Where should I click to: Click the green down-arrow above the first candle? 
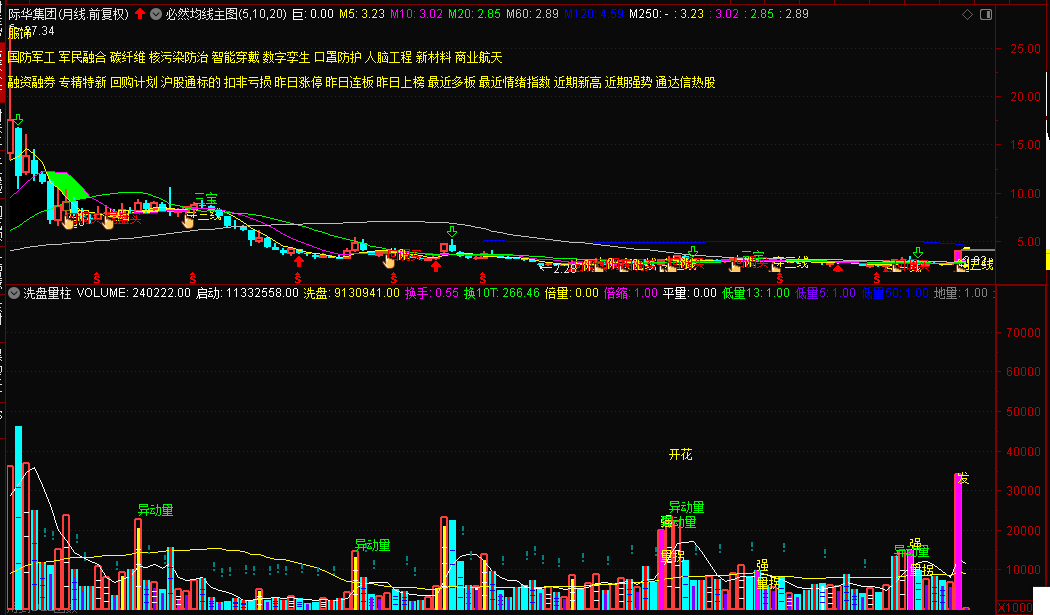pyautogui.click(x=18, y=120)
